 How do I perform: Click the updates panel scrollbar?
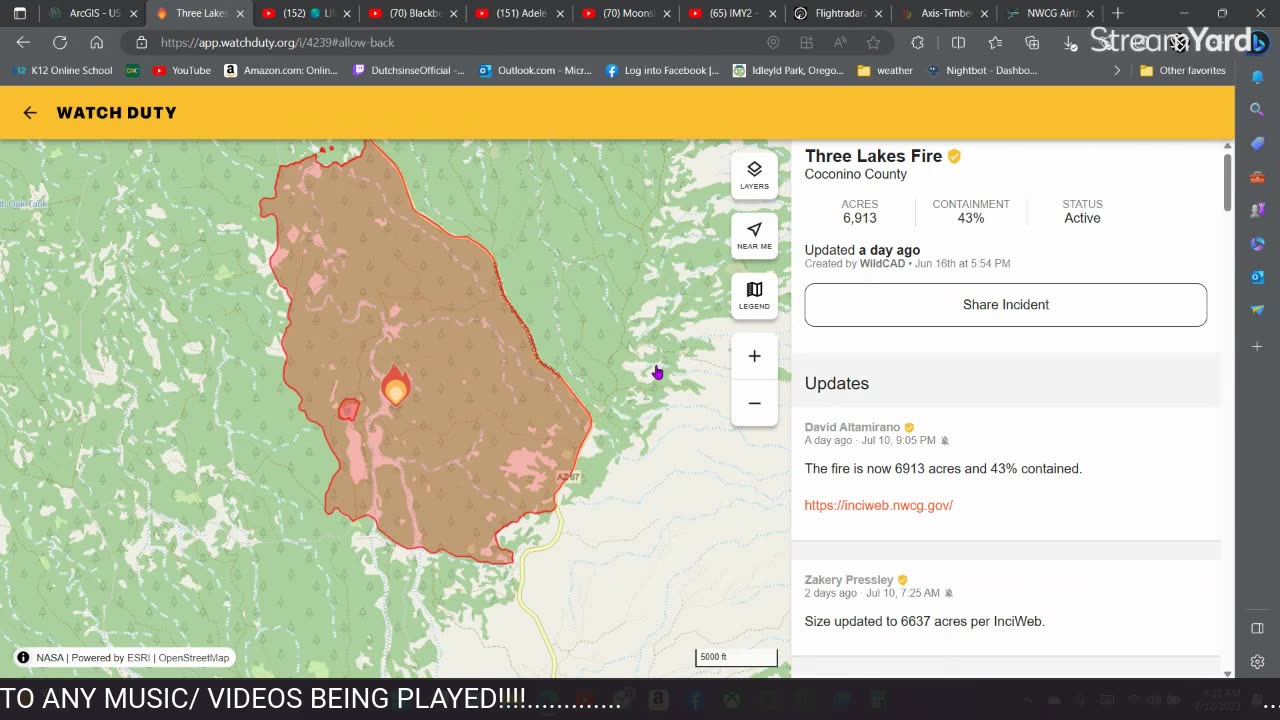[1227, 182]
